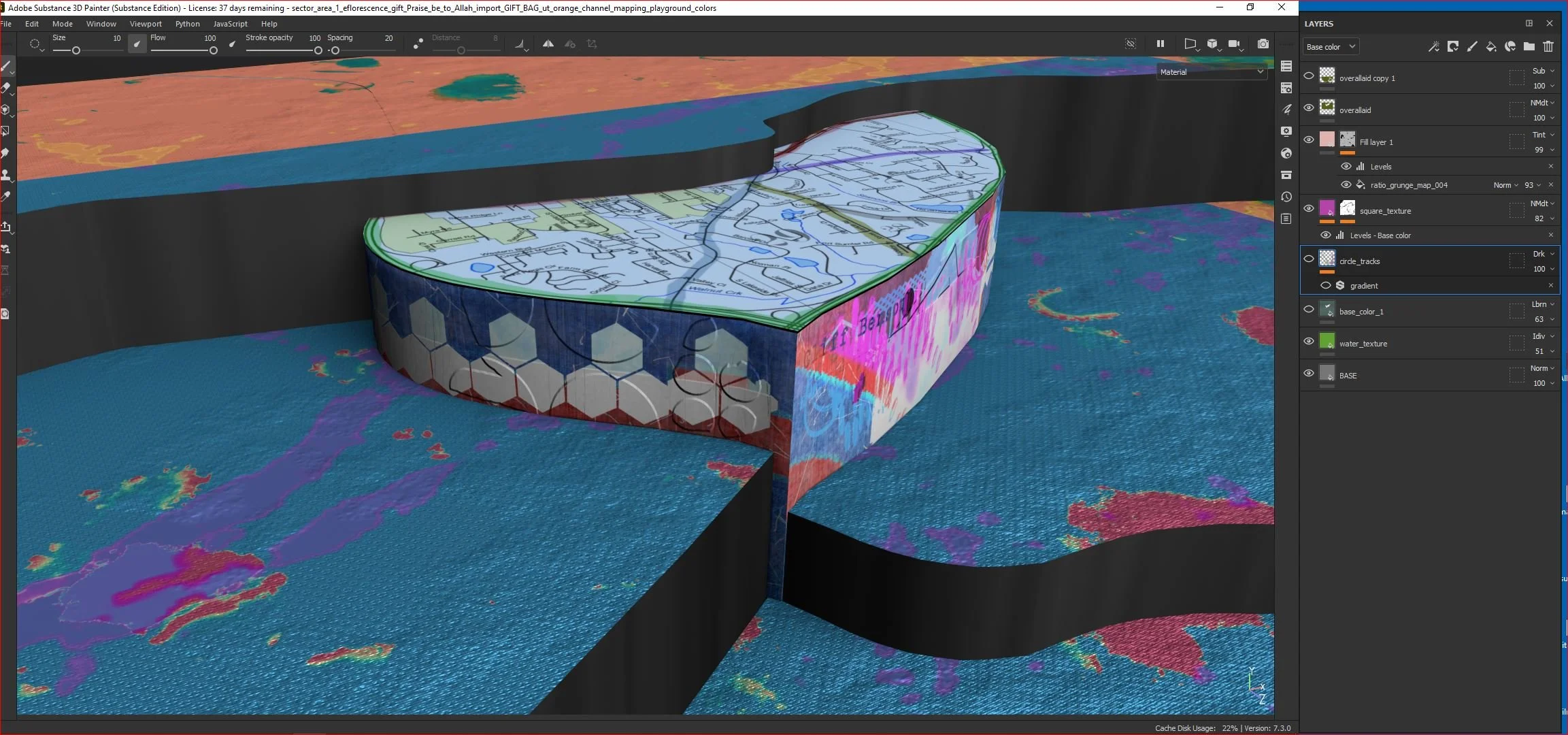The height and width of the screenshot is (735, 1568).
Task: Add a folder group in Layers panel
Action: tap(1529, 47)
